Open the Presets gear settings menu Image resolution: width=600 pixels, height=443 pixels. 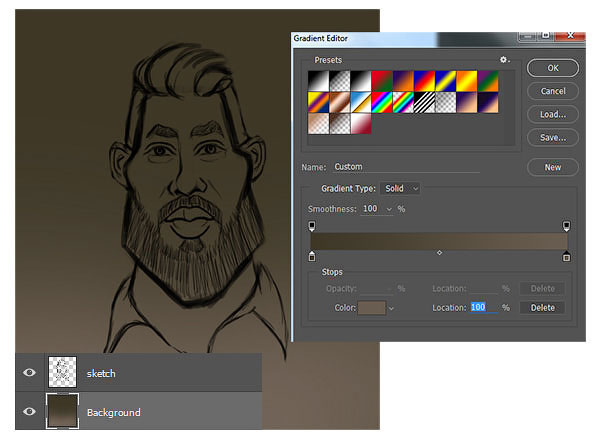pos(504,60)
